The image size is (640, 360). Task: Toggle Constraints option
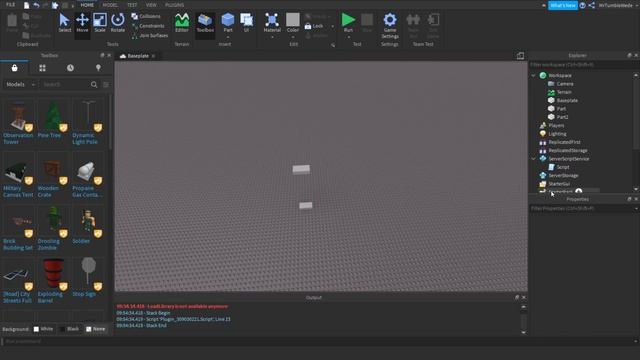pyautogui.click(x=148, y=26)
